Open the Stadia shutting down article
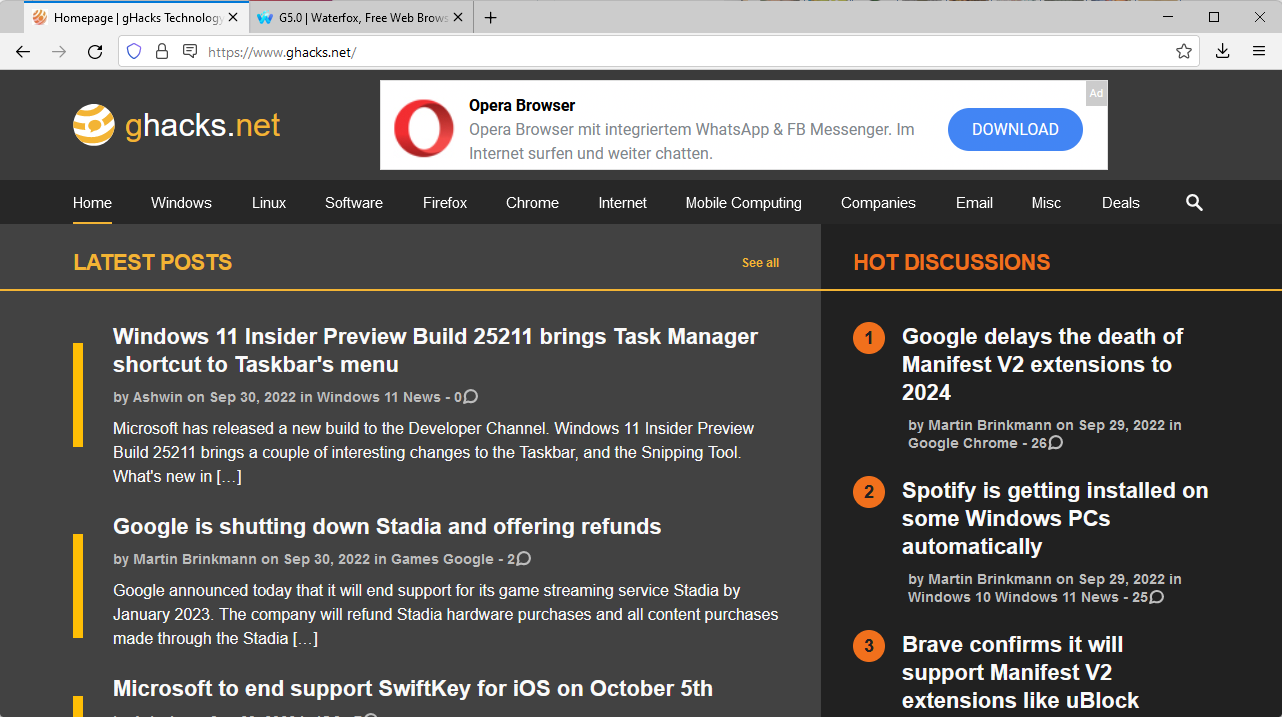Viewport: 1282px width, 717px height. tap(387, 527)
